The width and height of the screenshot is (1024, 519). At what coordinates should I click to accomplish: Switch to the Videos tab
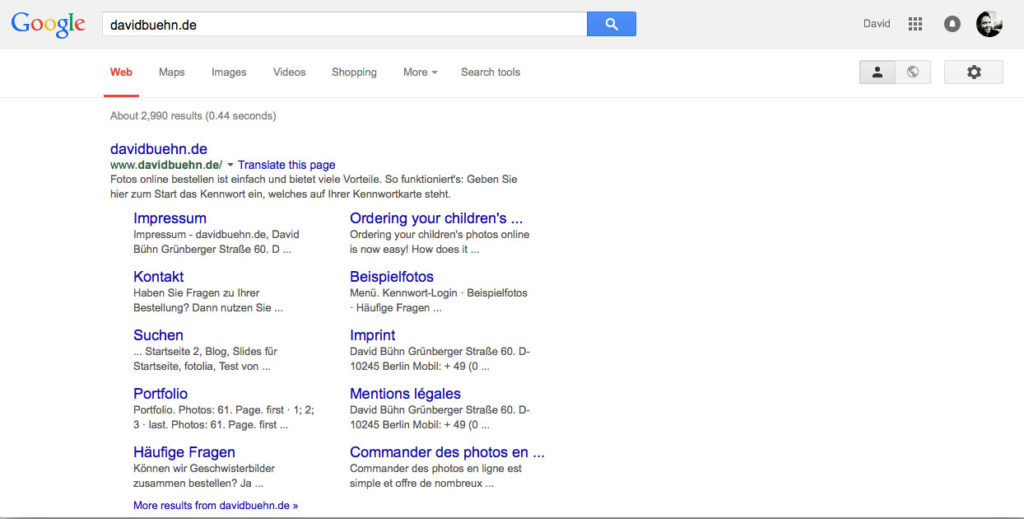point(289,72)
